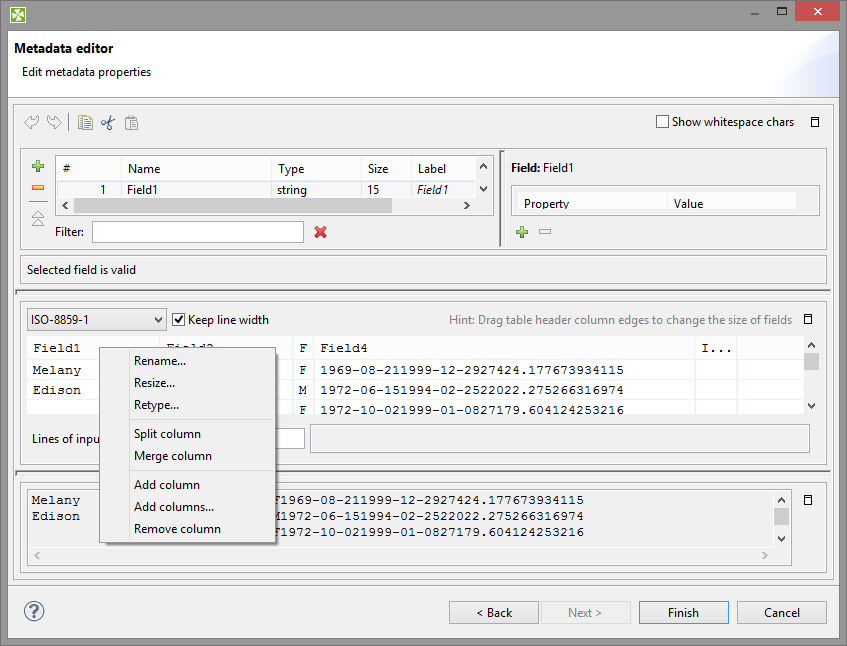Screen dimensions: 847x646
Task: Enable Show whitespace chars checkbox
Action: [662, 122]
